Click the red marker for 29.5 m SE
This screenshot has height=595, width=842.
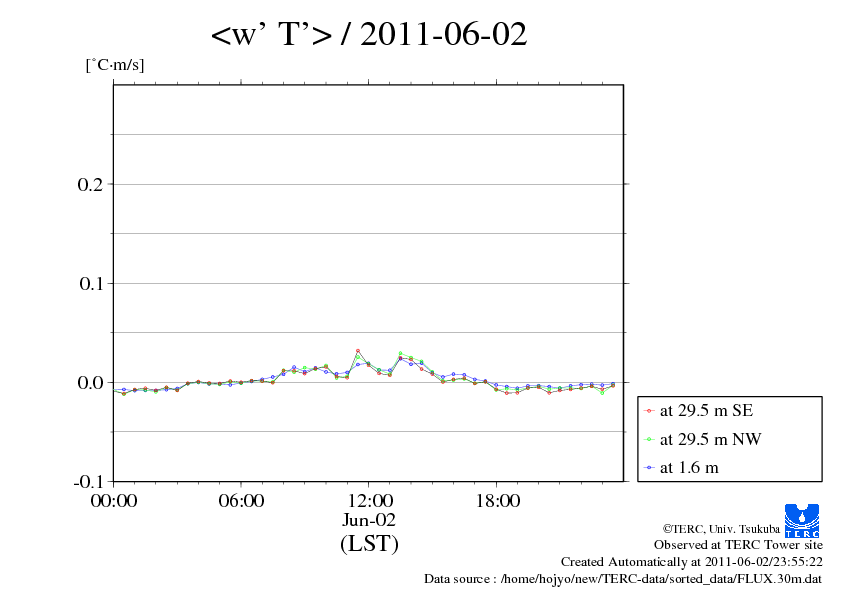point(650,411)
